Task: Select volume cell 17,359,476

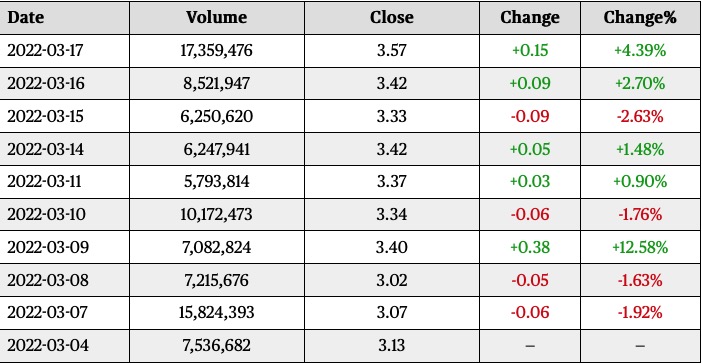Action: (217, 50)
